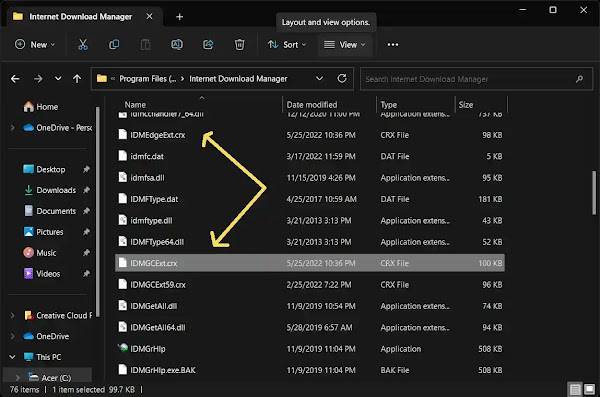Select the IDMGetAll64.dll file
This screenshot has height=397, width=600.
coord(310,327)
